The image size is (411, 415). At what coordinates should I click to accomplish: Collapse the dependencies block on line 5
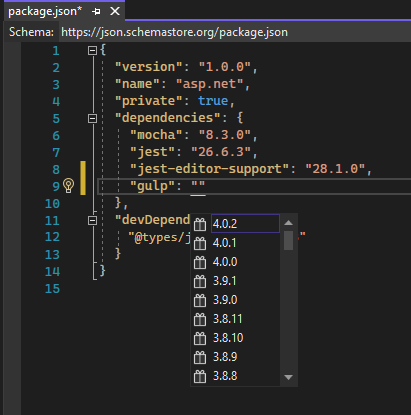tap(92, 118)
